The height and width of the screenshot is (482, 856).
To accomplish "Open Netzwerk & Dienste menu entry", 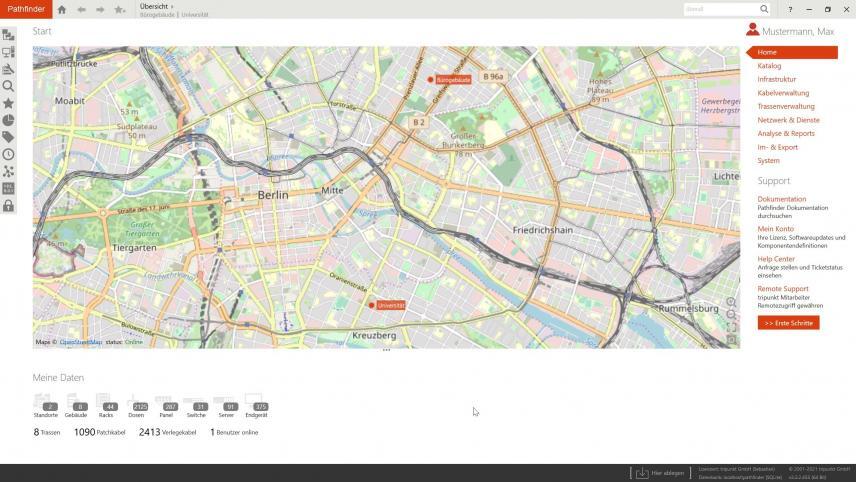I will point(788,120).
